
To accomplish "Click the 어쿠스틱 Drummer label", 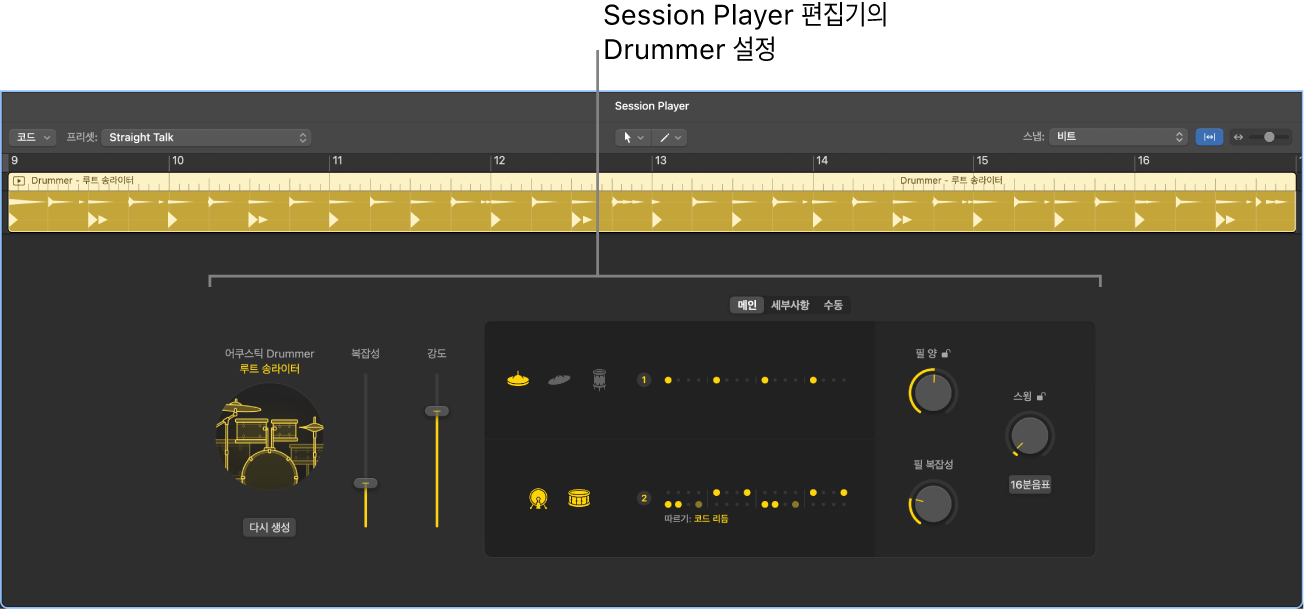I will (x=269, y=354).
